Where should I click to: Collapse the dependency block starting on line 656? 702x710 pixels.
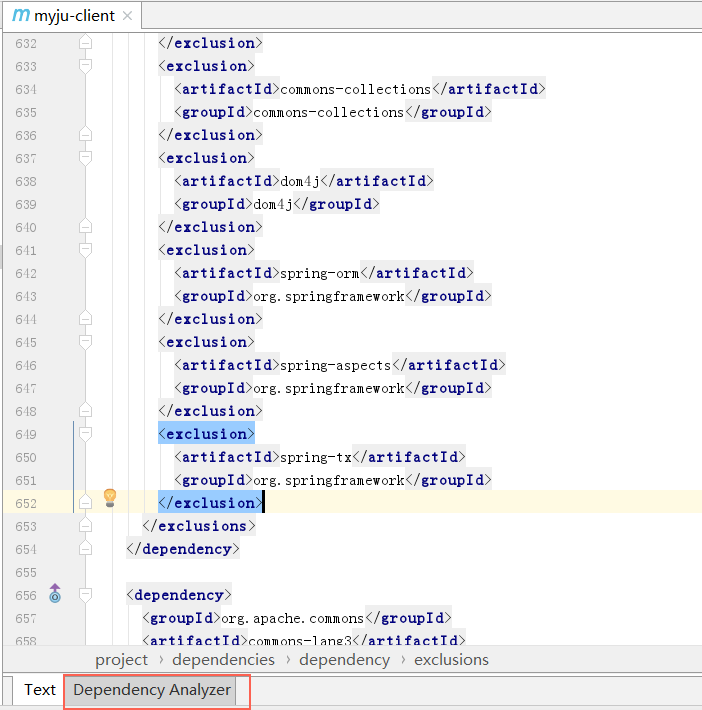[x=85, y=595]
